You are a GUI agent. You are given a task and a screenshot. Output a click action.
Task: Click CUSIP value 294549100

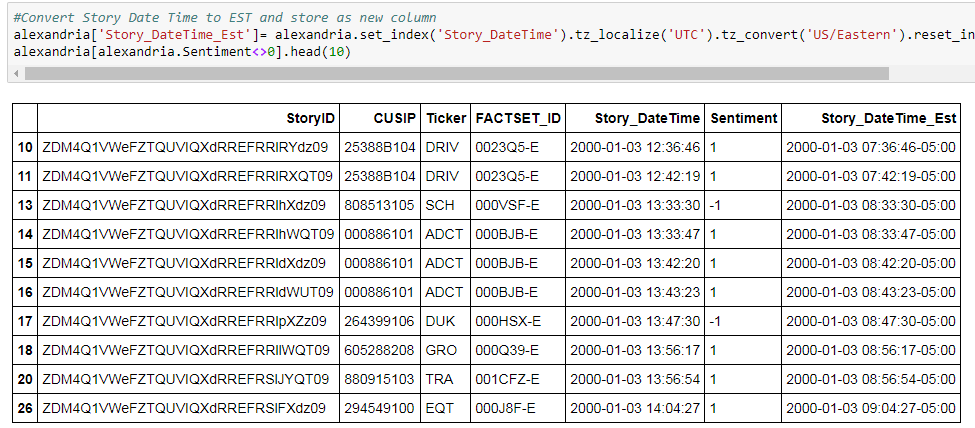[x=380, y=408]
